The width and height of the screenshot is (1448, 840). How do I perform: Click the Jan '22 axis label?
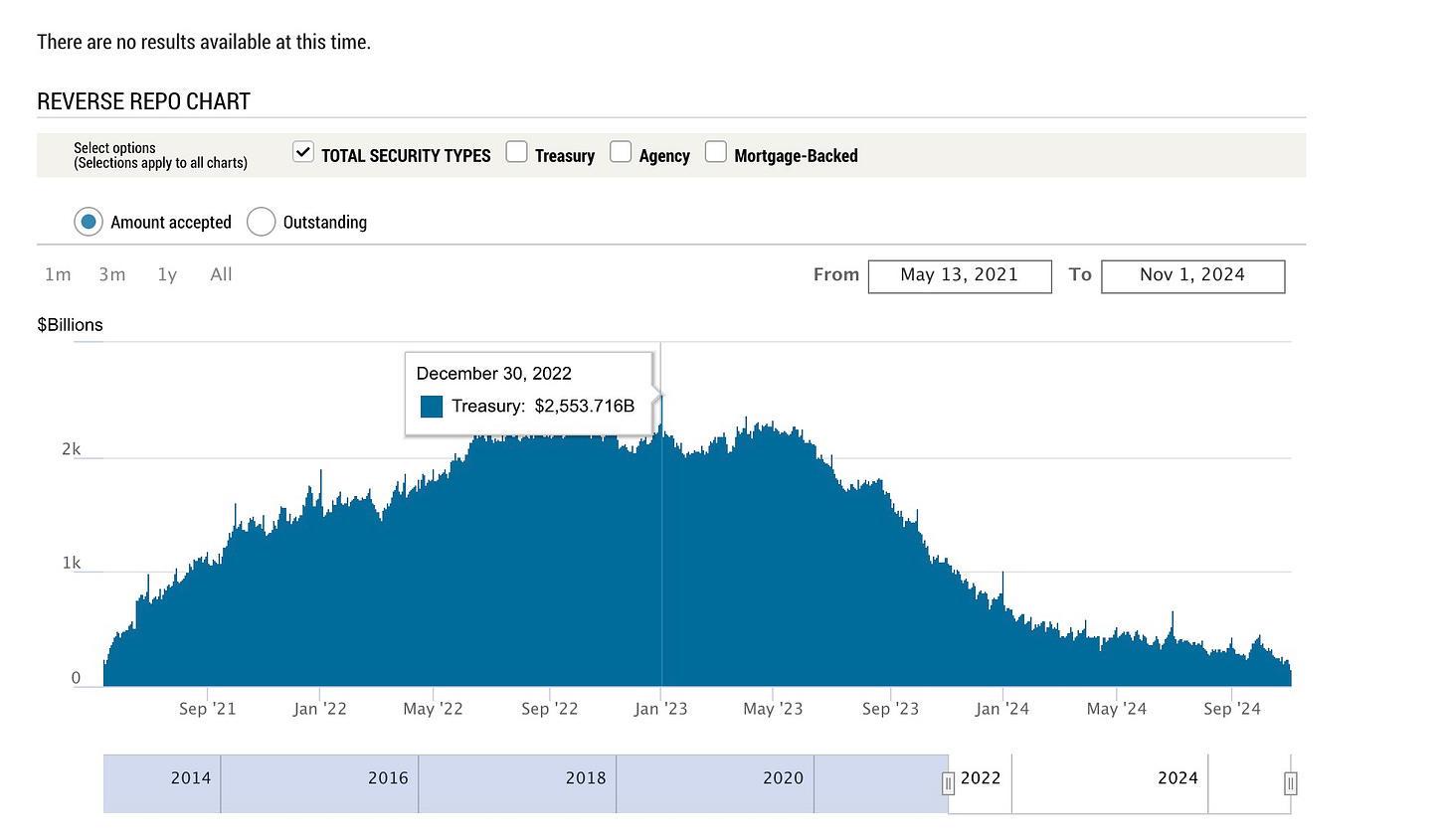(319, 709)
